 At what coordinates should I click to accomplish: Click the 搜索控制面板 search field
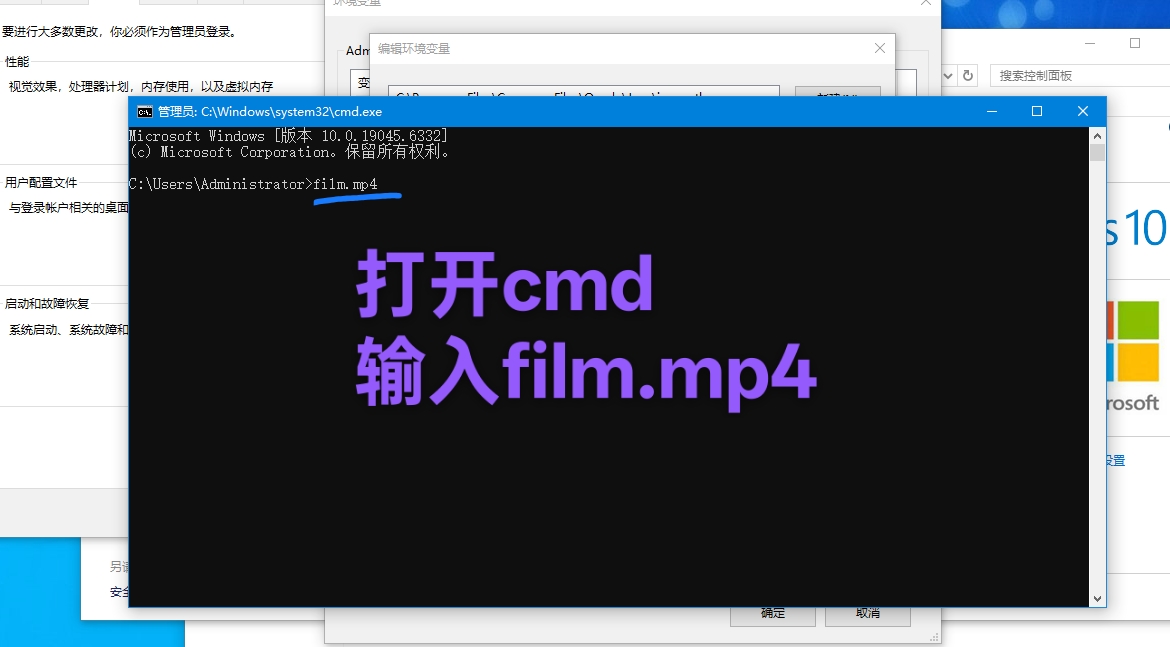tap(1079, 75)
